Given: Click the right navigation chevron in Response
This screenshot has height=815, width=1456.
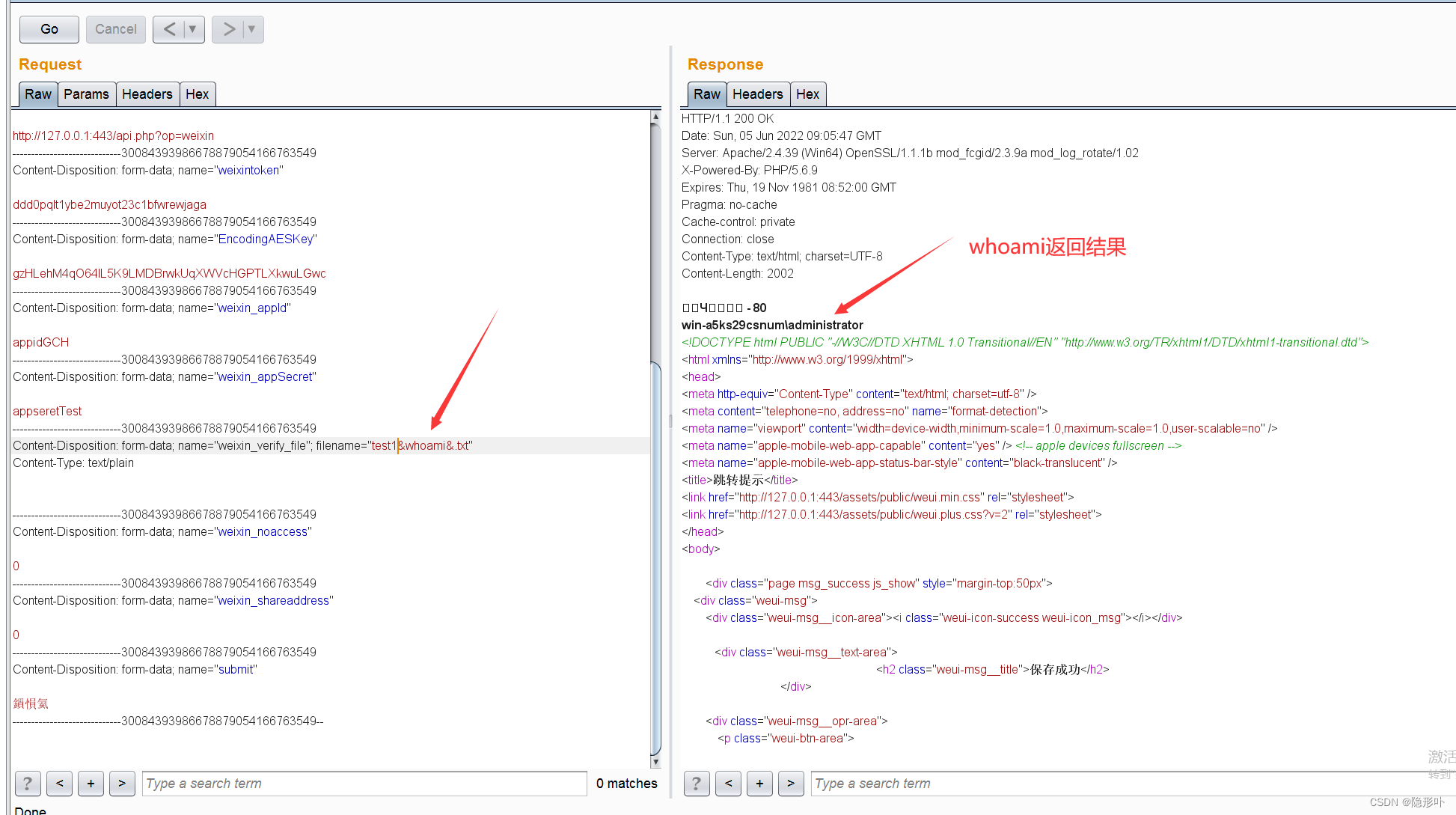Looking at the screenshot, I should pos(792,783).
